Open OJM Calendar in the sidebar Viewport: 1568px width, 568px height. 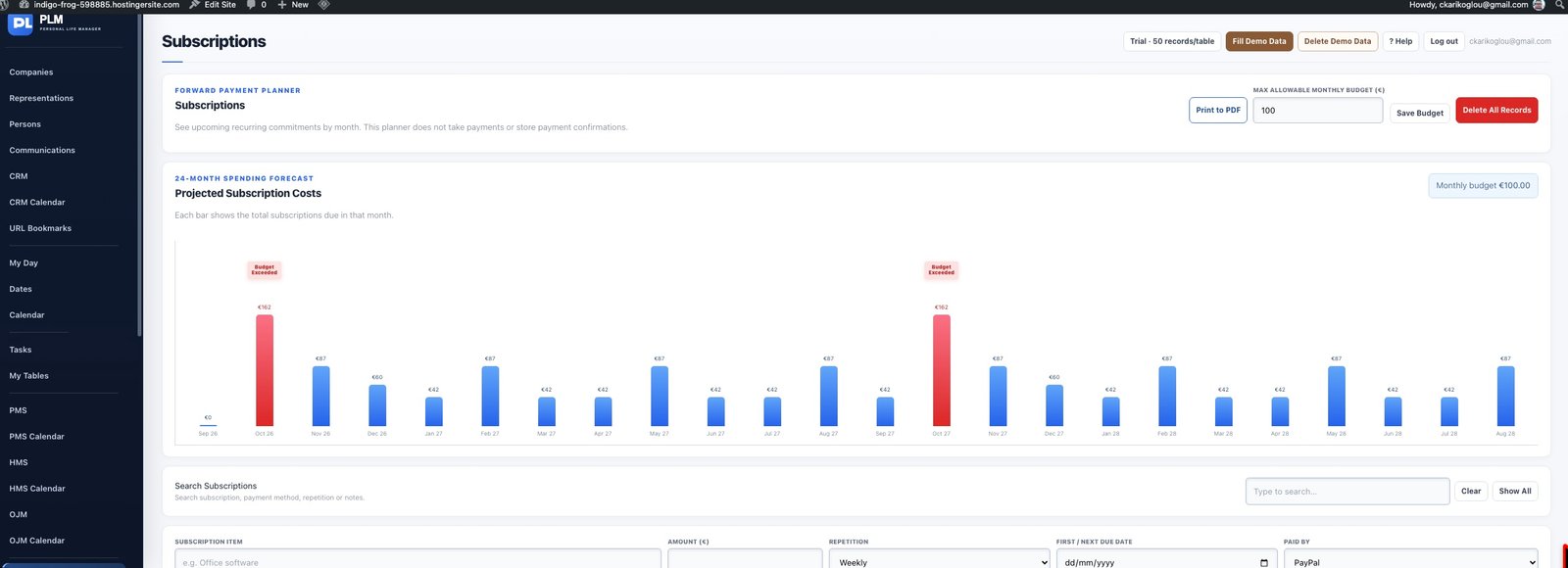pyautogui.click(x=37, y=540)
